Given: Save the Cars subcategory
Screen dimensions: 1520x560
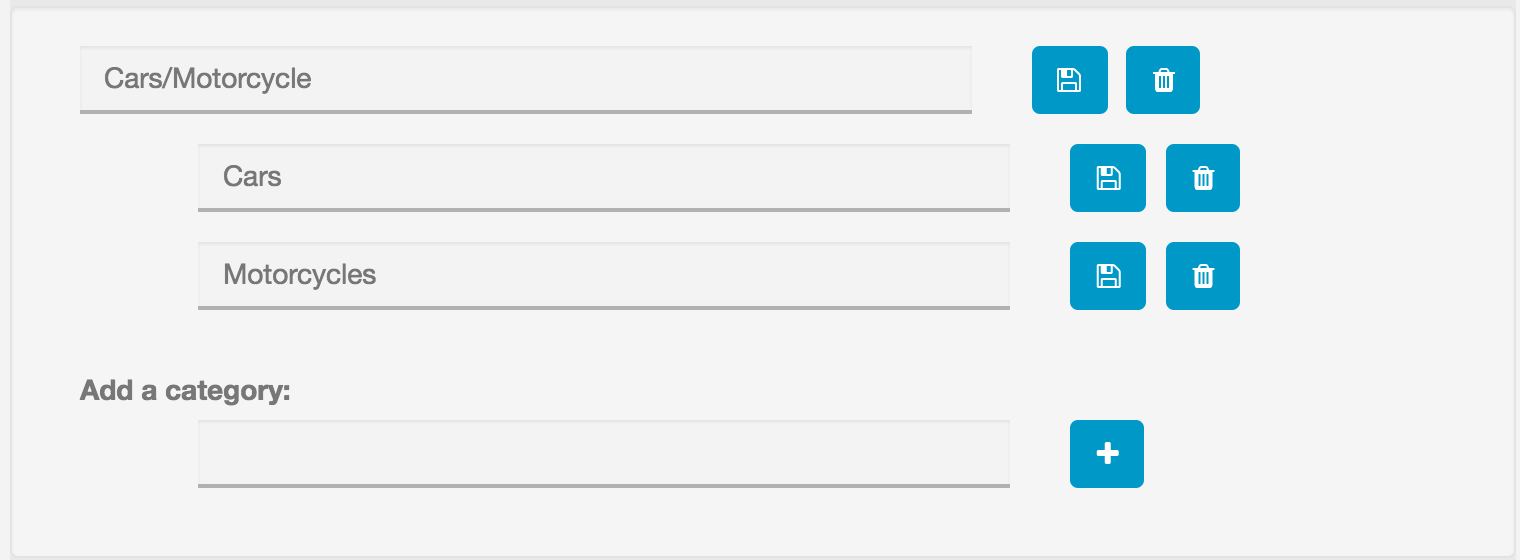Looking at the screenshot, I should (x=1107, y=178).
